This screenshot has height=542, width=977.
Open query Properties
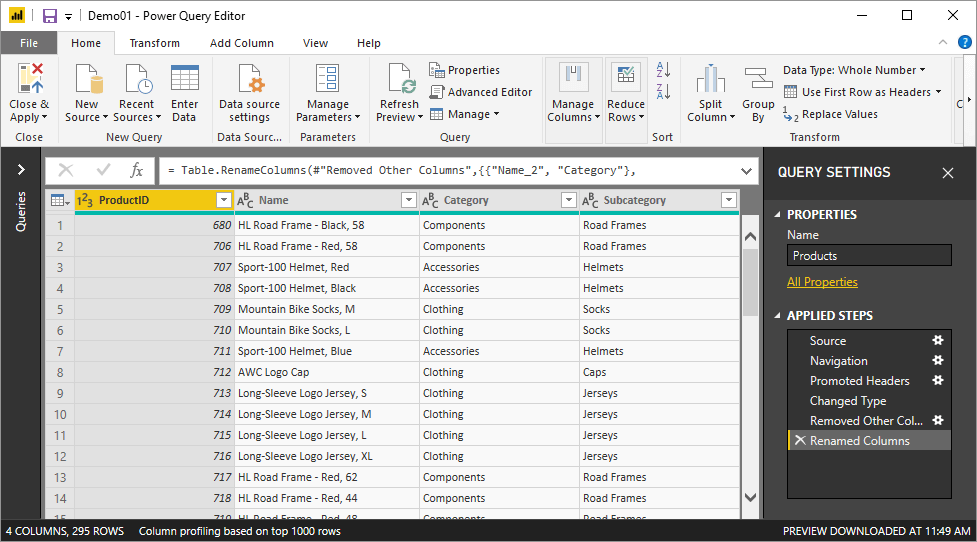coord(465,70)
